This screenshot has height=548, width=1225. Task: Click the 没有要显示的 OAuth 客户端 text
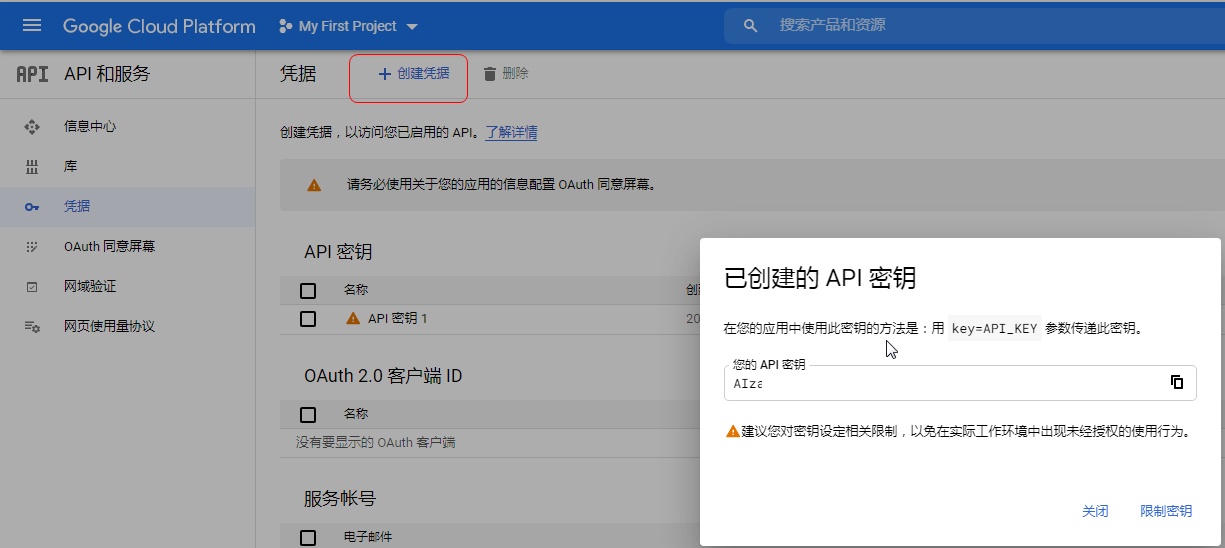click(376, 442)
